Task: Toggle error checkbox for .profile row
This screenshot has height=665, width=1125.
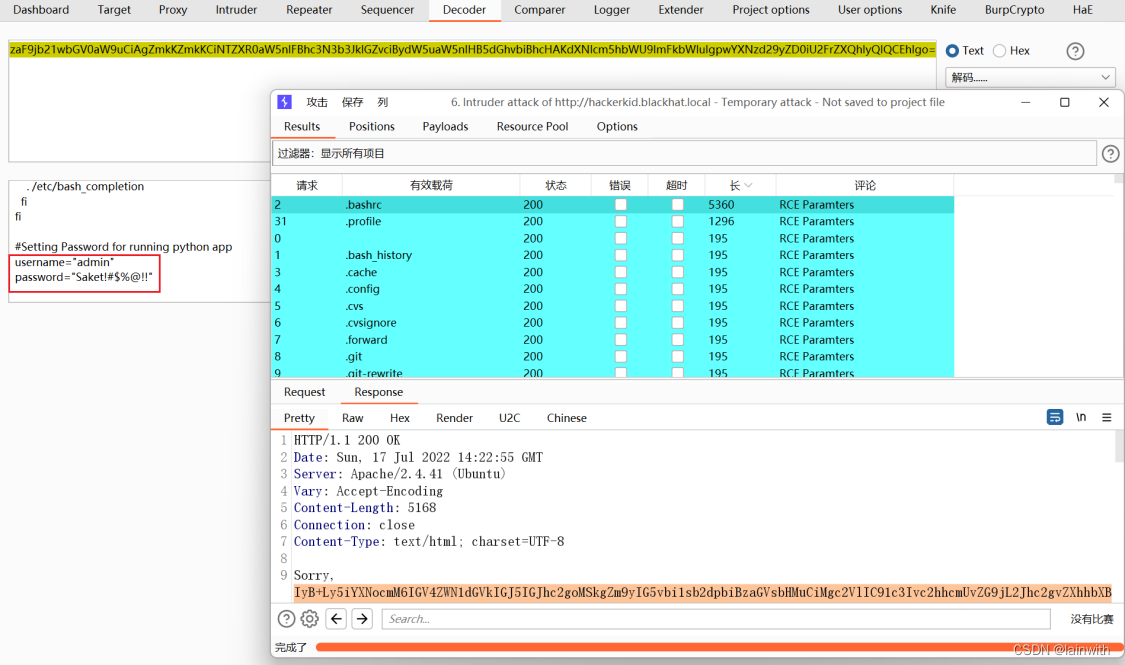Action: point(621,222)
